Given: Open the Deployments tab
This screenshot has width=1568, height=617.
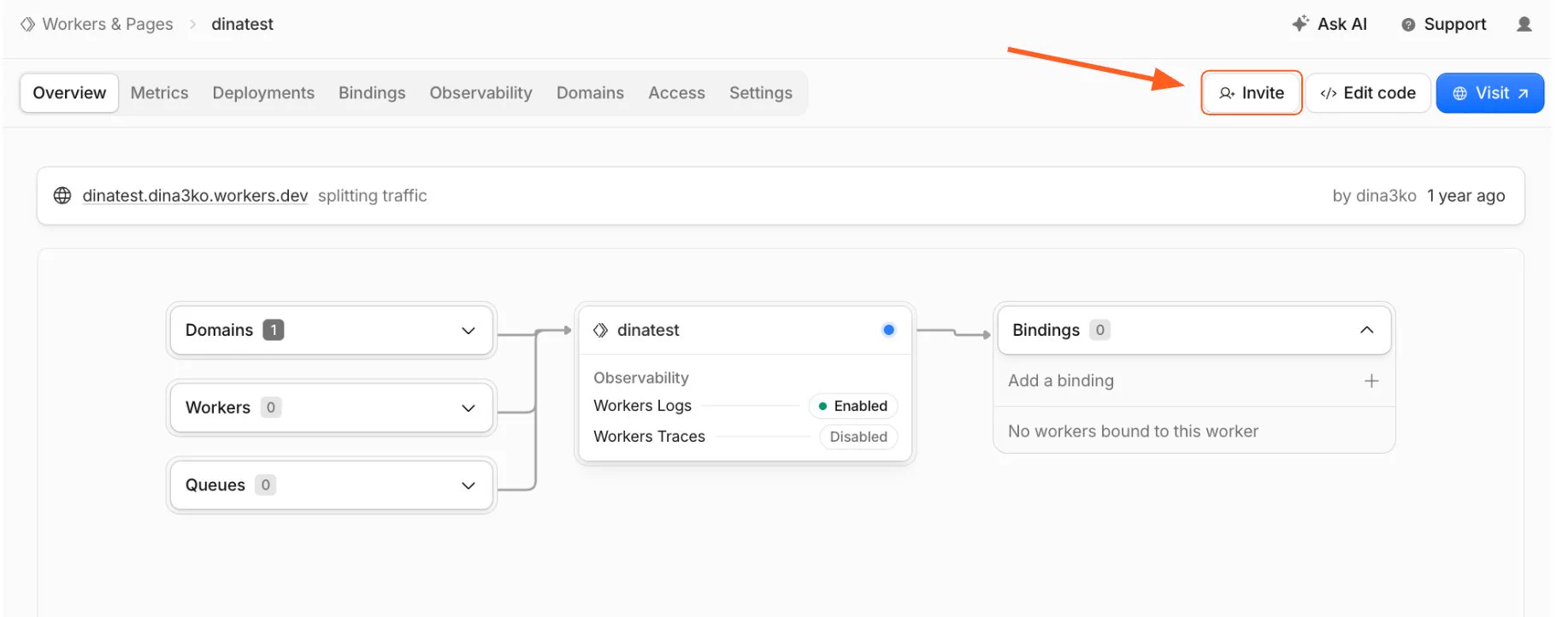Looking at the screenshot, I should pos(263,93).
